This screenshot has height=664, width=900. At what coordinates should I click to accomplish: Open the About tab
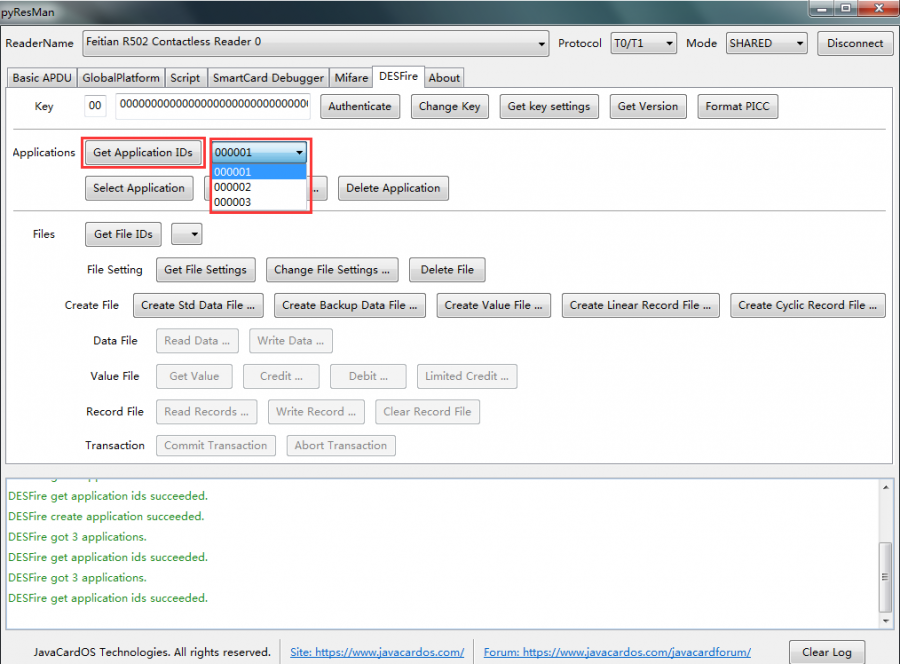[444, 77]
